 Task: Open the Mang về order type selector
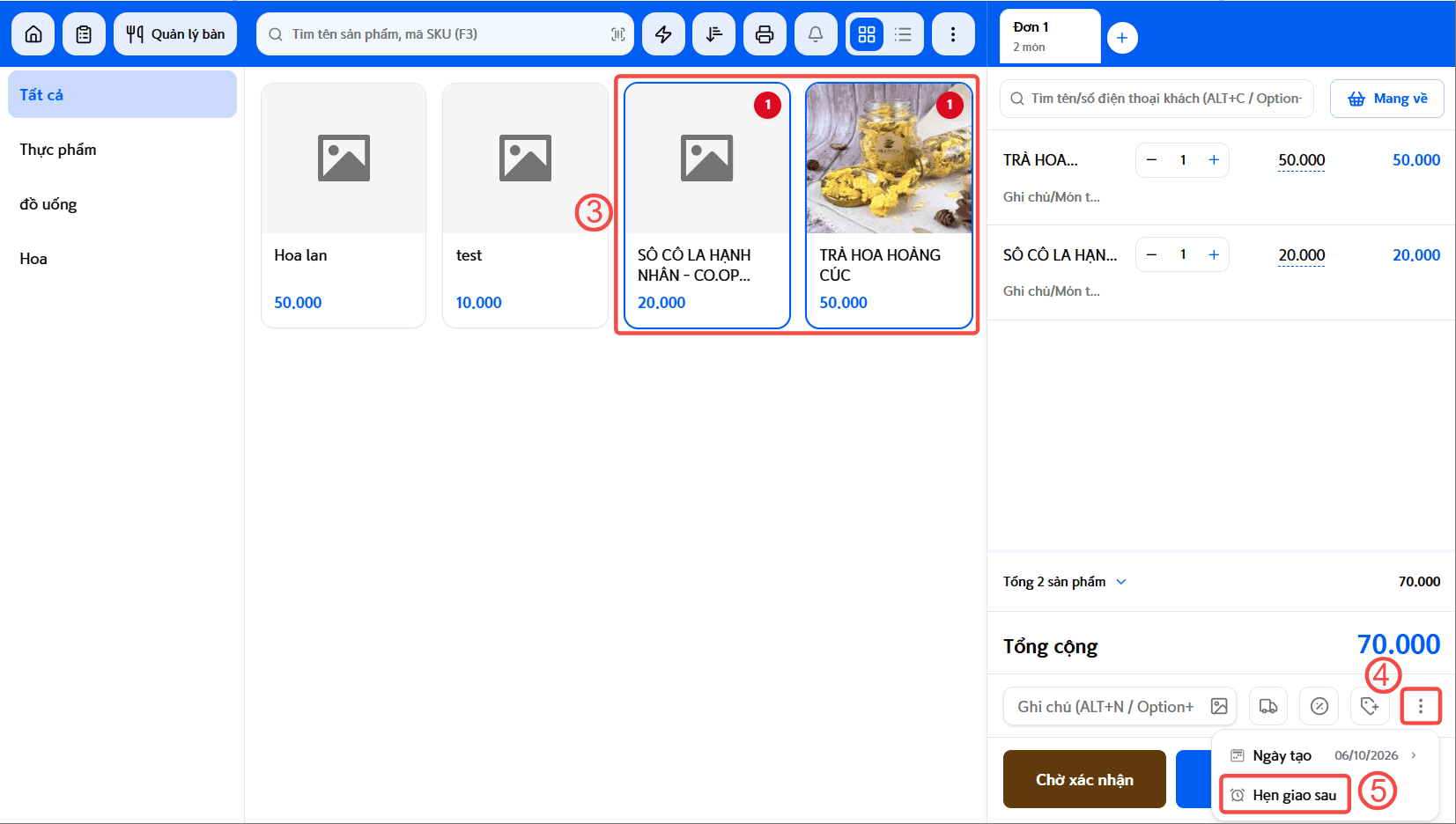[1386, 99]
